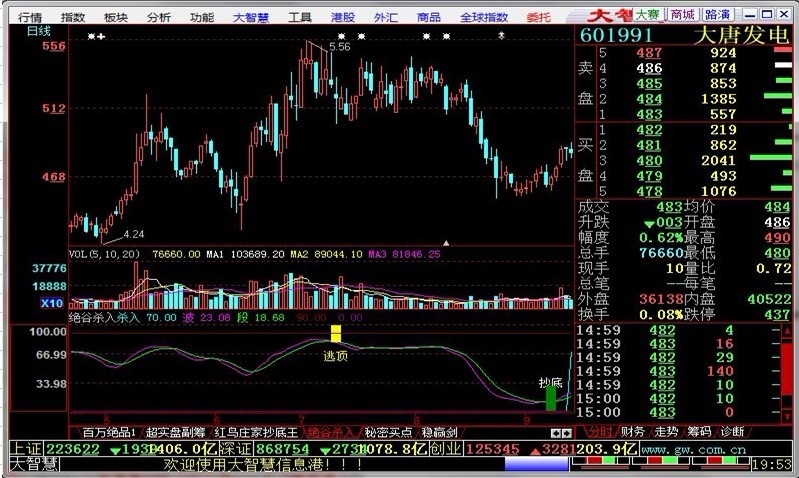Screen dimensions: 799x478
Task: Select the 秘密买点 indicator tab
Action: coord(388,433)
